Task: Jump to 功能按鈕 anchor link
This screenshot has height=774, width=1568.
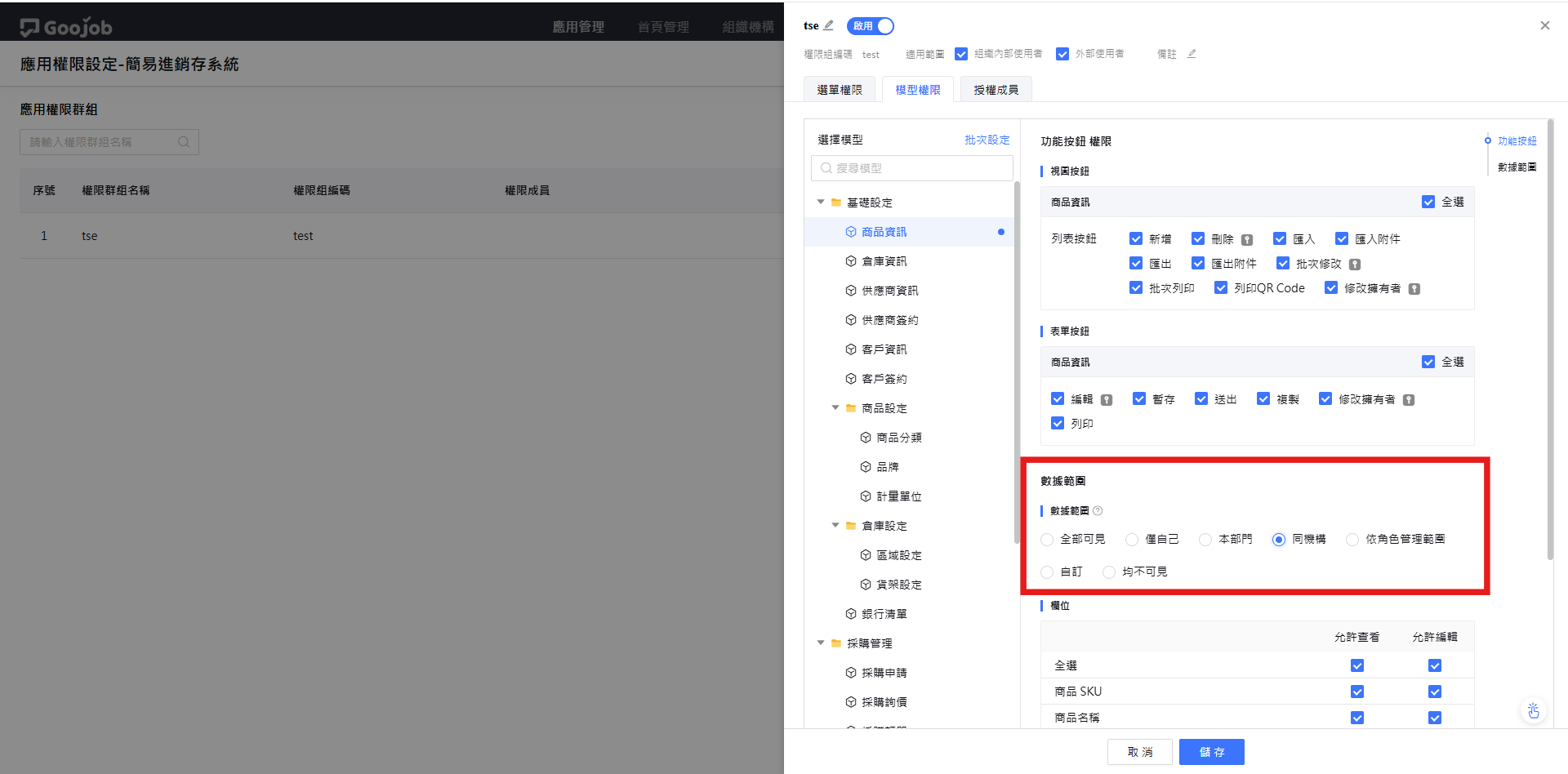Action: click(x=1517, y=140)
